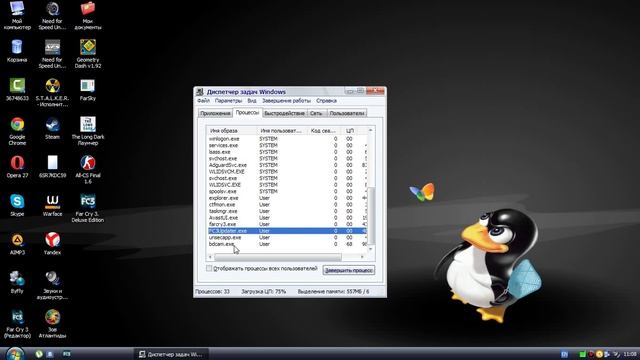Viewport: 640px width, 360px height.
Task: Switch to the Быстродействие tab
Action: coord(284,113)
